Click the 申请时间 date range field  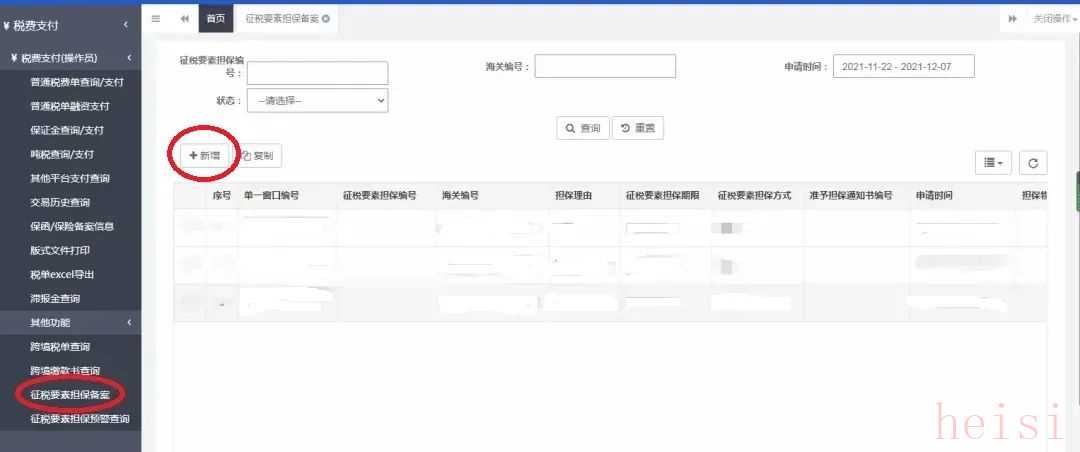coord(903,66)
